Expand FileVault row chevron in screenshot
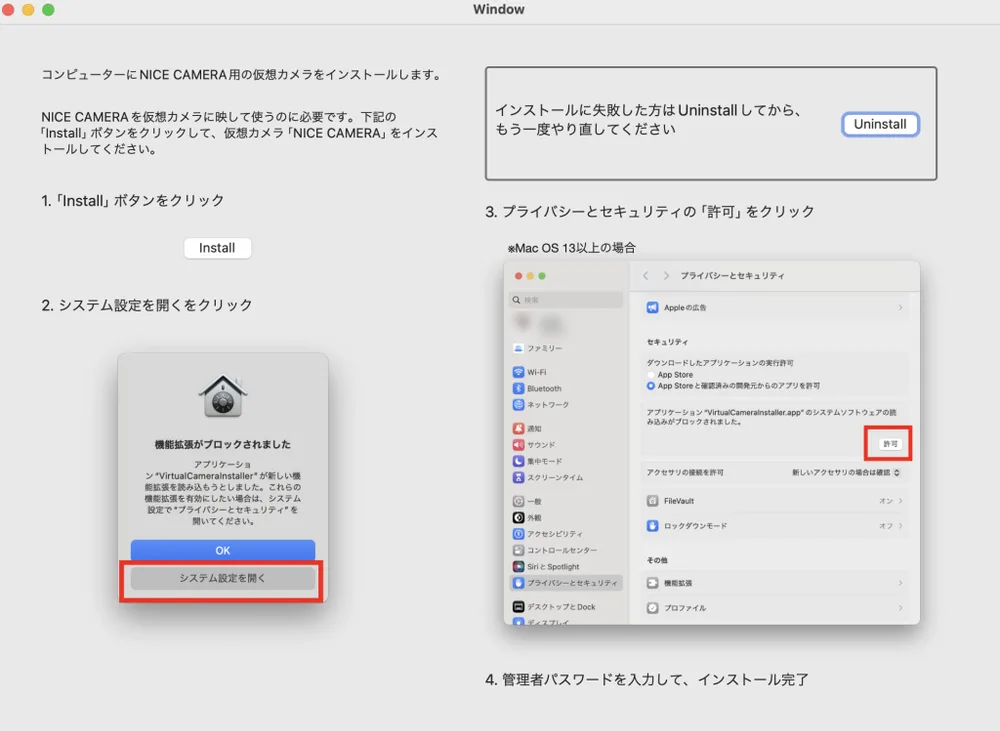The image size is (1000, 731). coord(901,501)
